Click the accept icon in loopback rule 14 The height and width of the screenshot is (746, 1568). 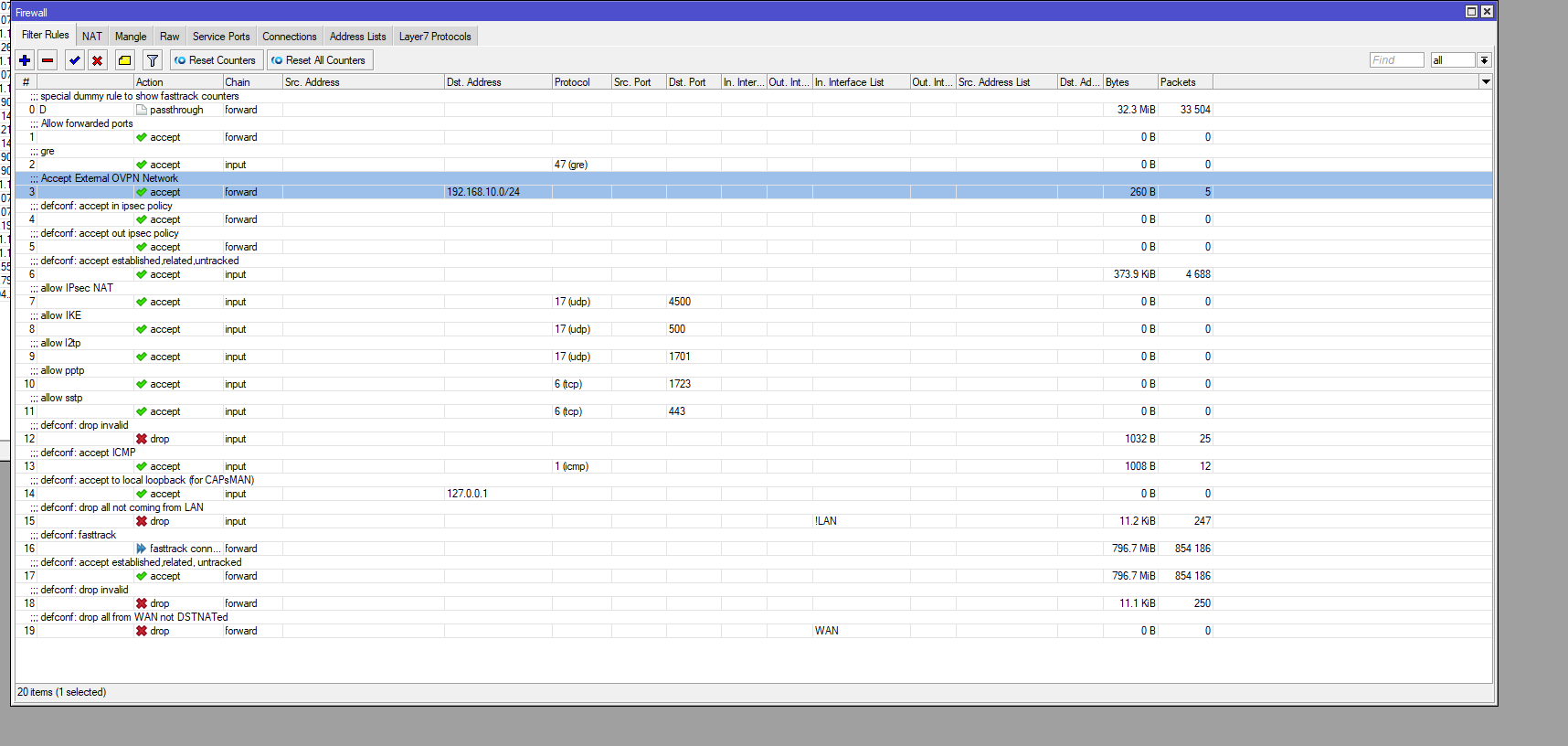pyautogui.click(x=142, y=494)
